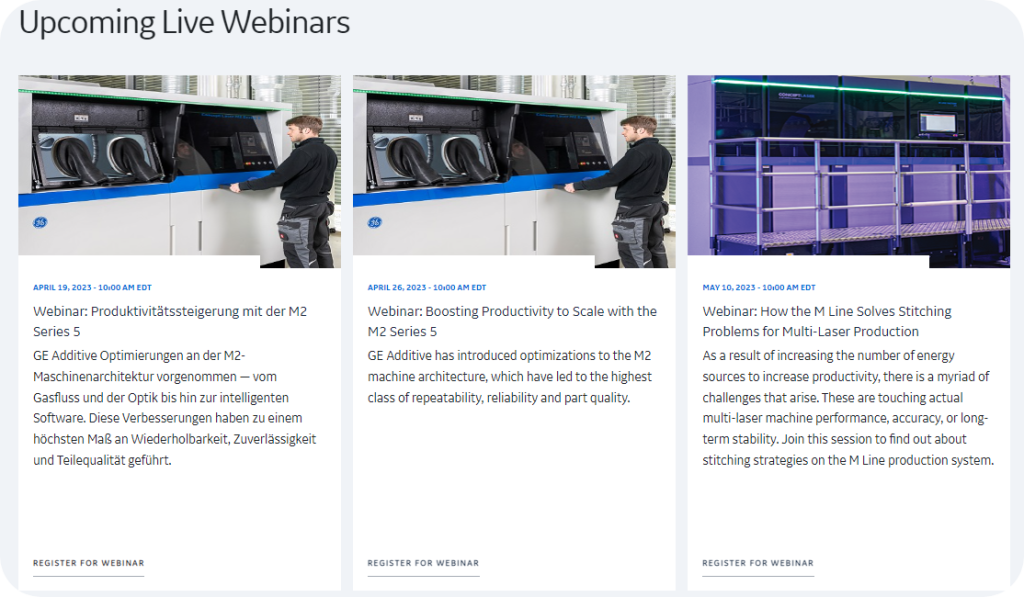Select the date 'APRIL 19, 2023 - 10:00 AM EDT'
This screenshot has width=1024, height=597.
tap(92, 287)
